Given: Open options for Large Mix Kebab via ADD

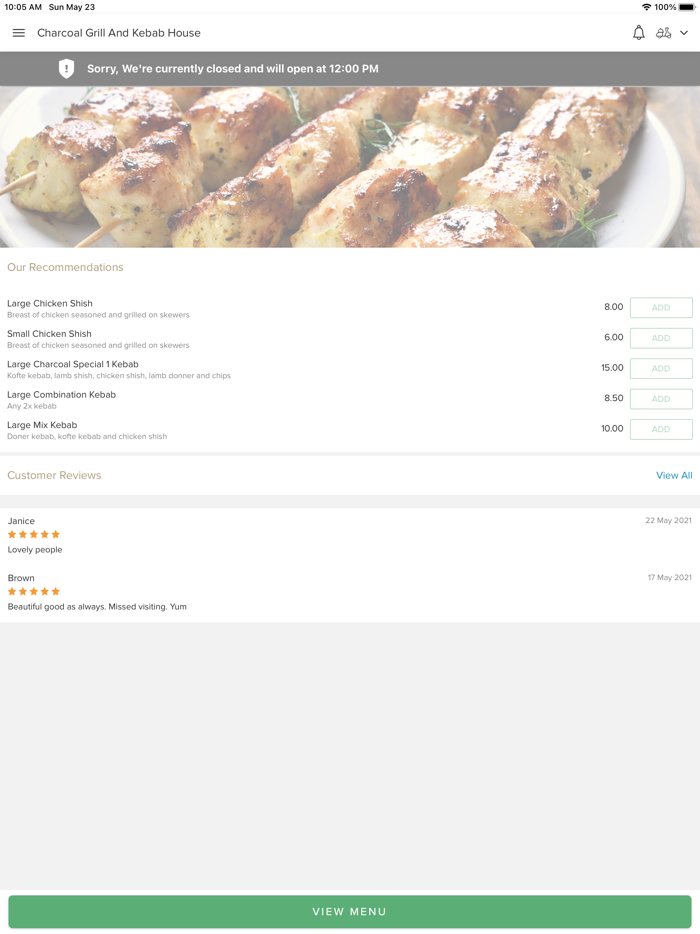Looking at the screenshot, I should pos(661,429).
